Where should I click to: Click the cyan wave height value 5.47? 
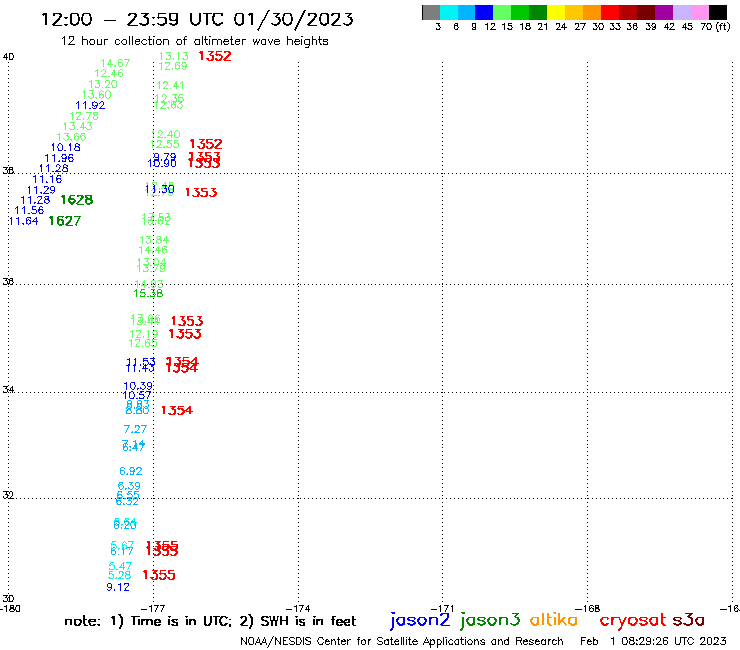[x=120, y=566]
